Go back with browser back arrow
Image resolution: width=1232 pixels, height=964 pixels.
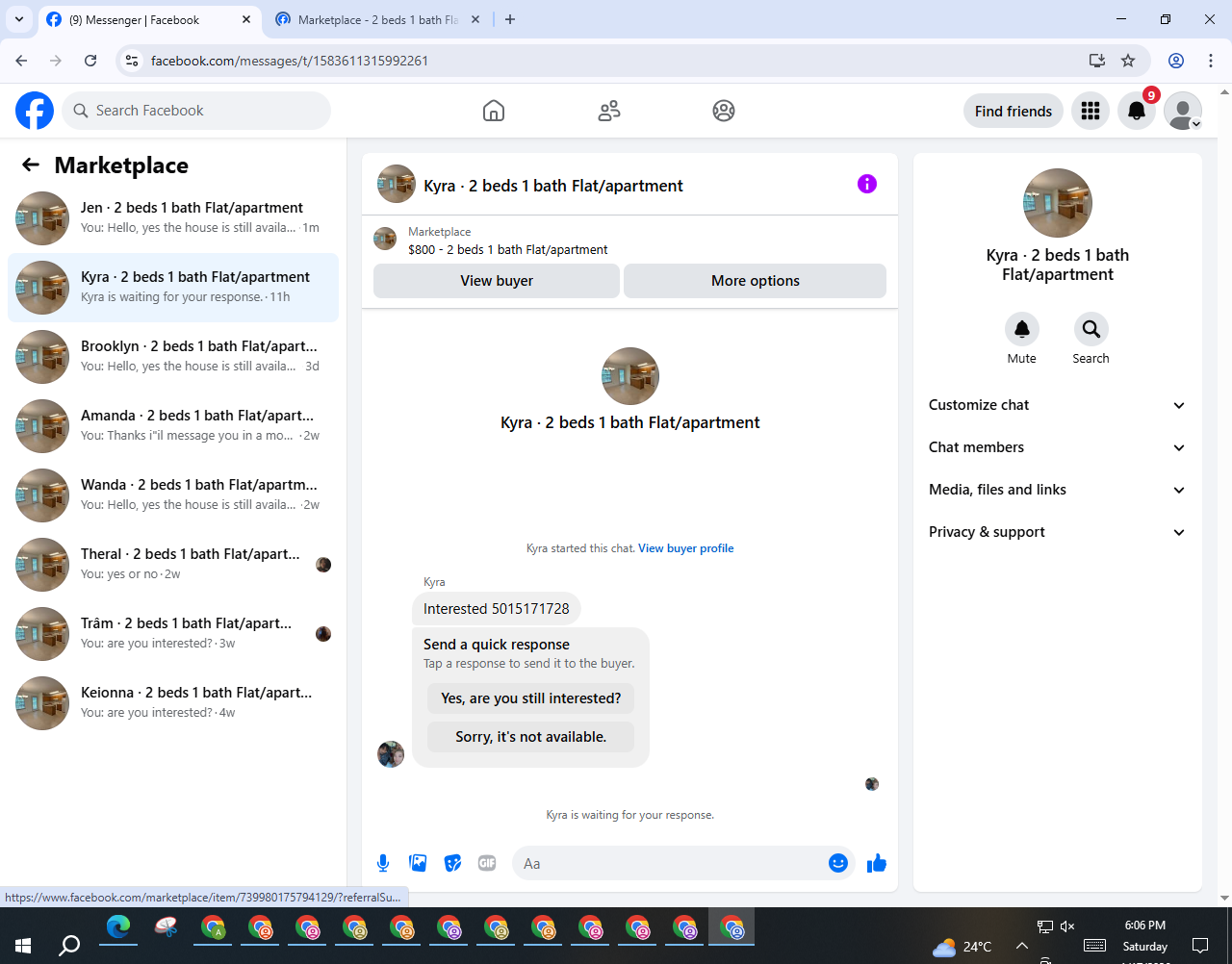coord(21,61)
